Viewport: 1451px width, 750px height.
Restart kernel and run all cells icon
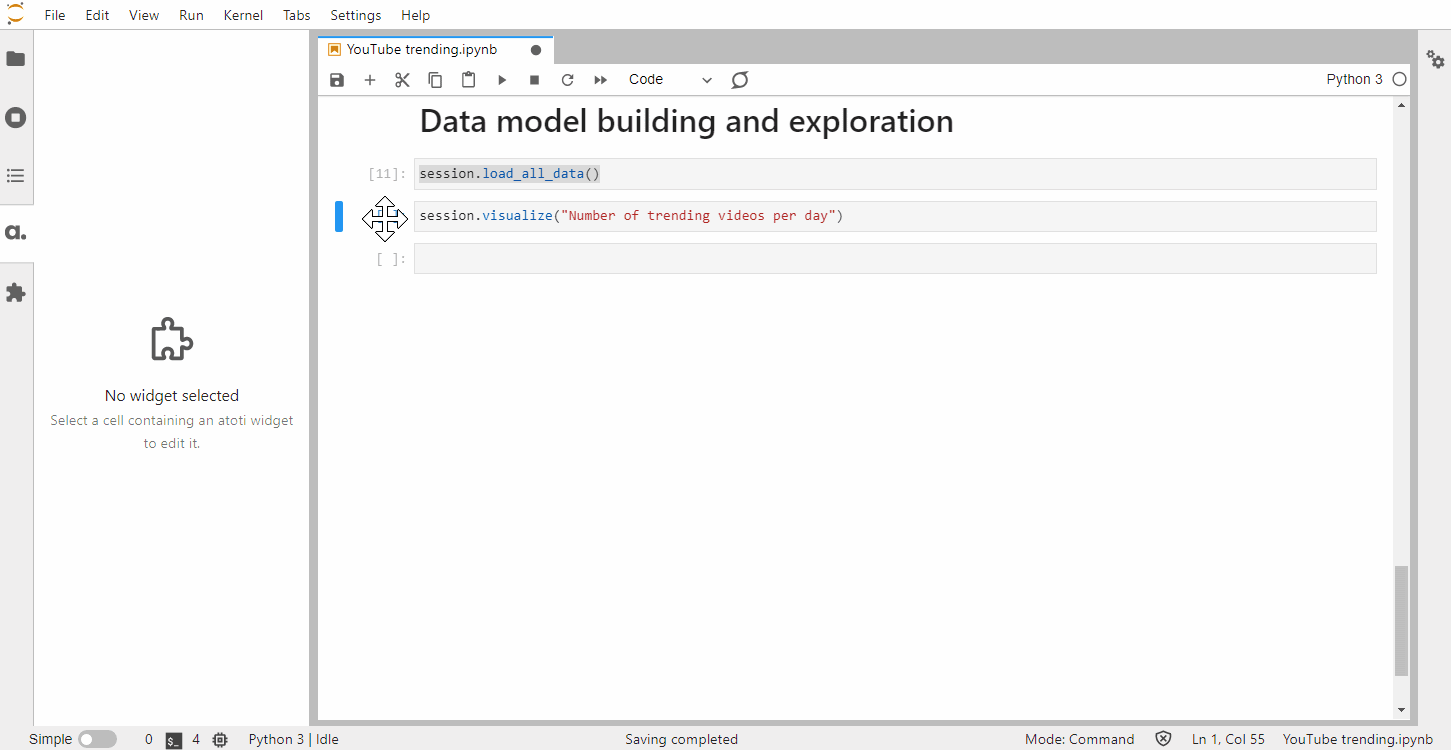(600, 80)
